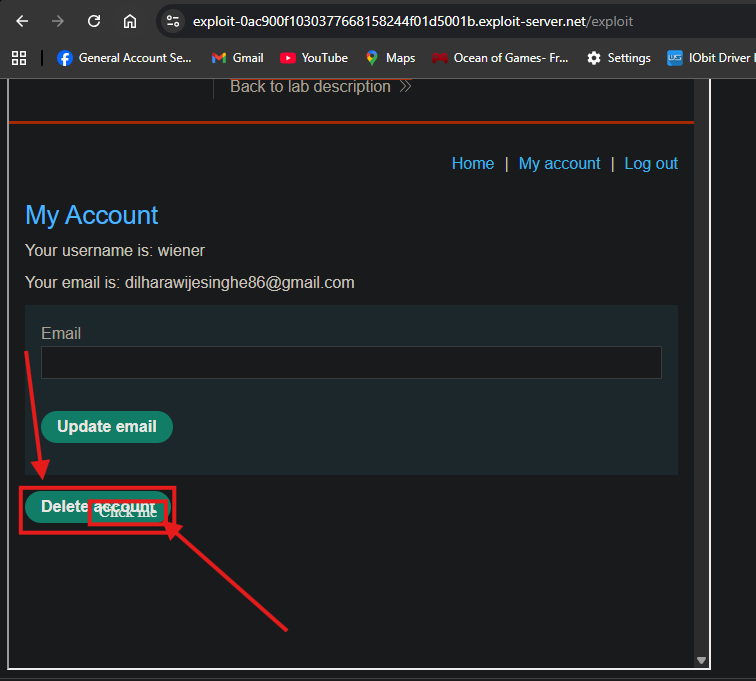Open the apps grid in bookmarks bar
The width and height of the screenshot is (756, 681).
pyautogui.click(x=19, y=58)
